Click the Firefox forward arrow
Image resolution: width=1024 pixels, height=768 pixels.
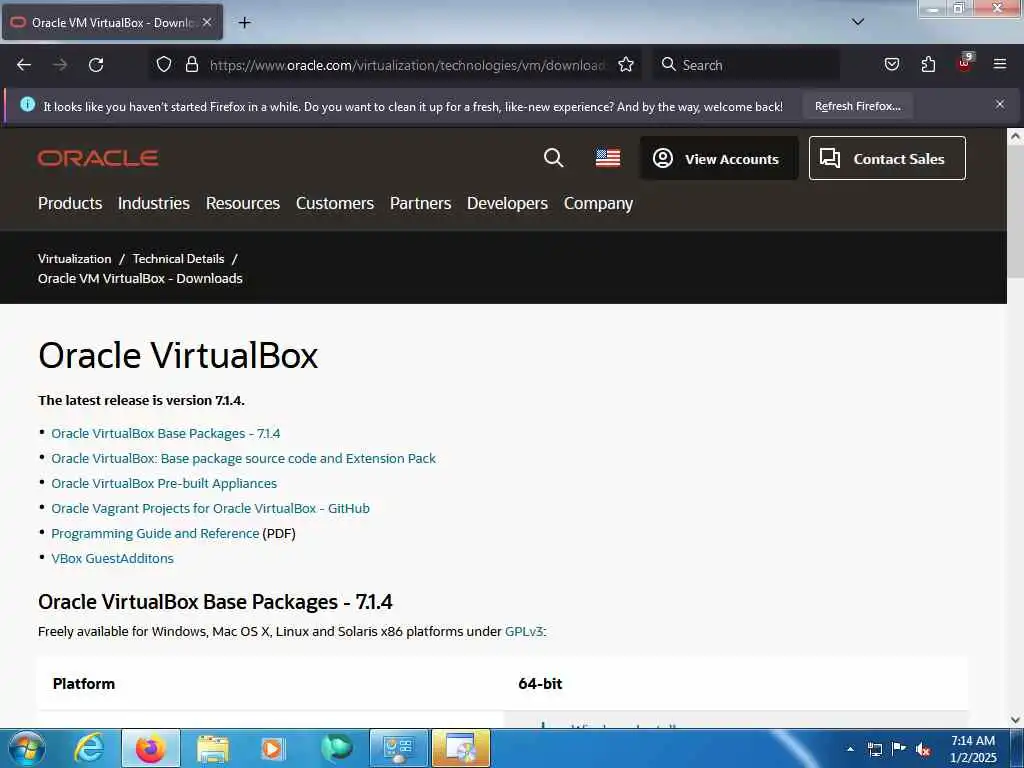click(60, 65)
